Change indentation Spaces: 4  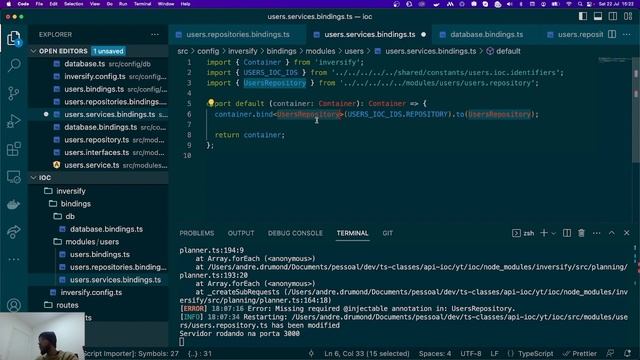pyautogui.click(x=435, y=353)
